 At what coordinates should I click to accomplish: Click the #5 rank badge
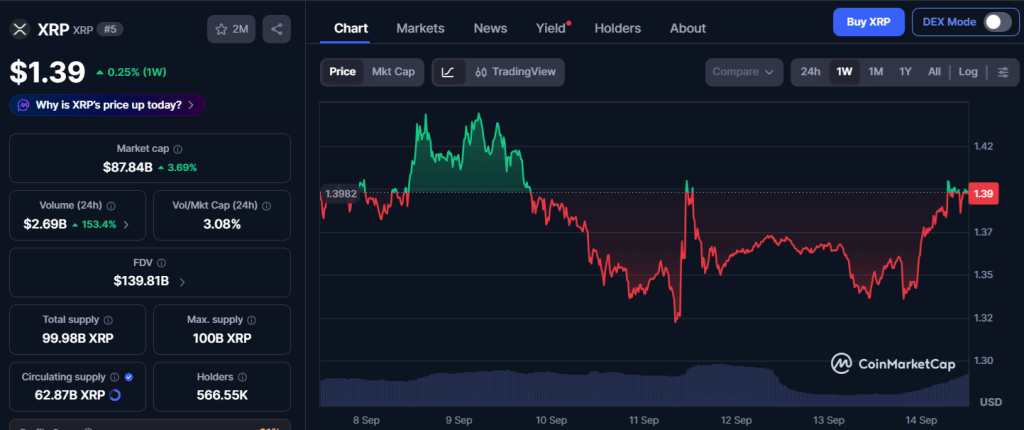[110, 29]
